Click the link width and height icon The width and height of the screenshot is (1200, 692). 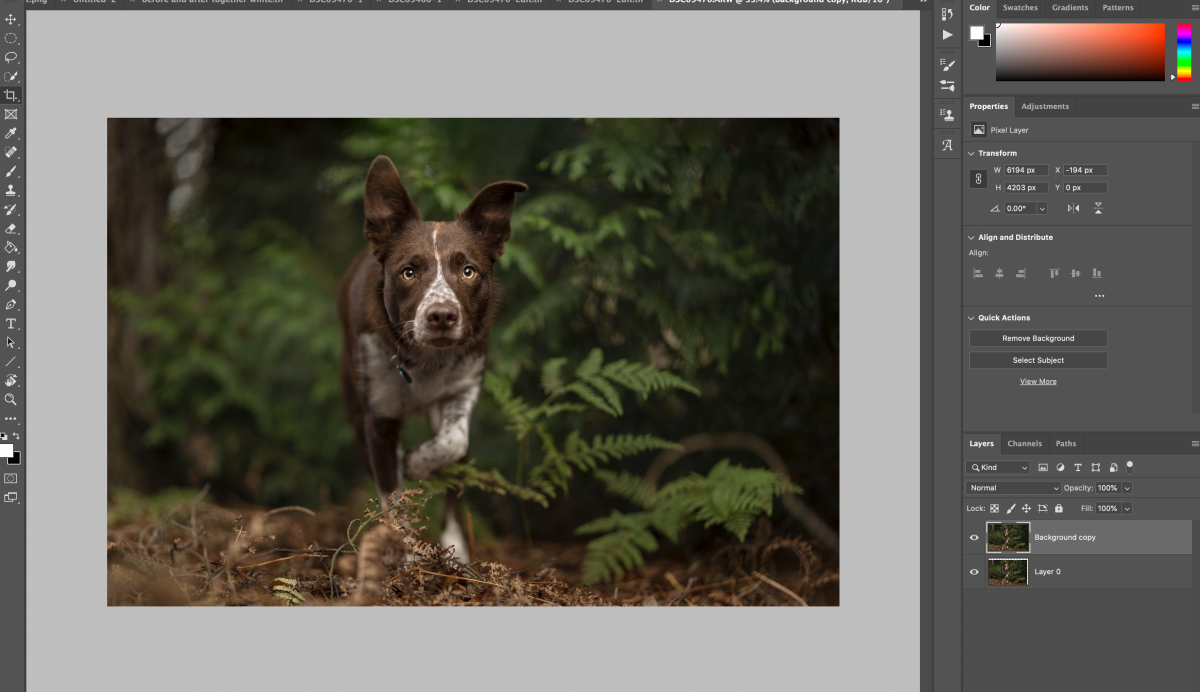[977, 178]
